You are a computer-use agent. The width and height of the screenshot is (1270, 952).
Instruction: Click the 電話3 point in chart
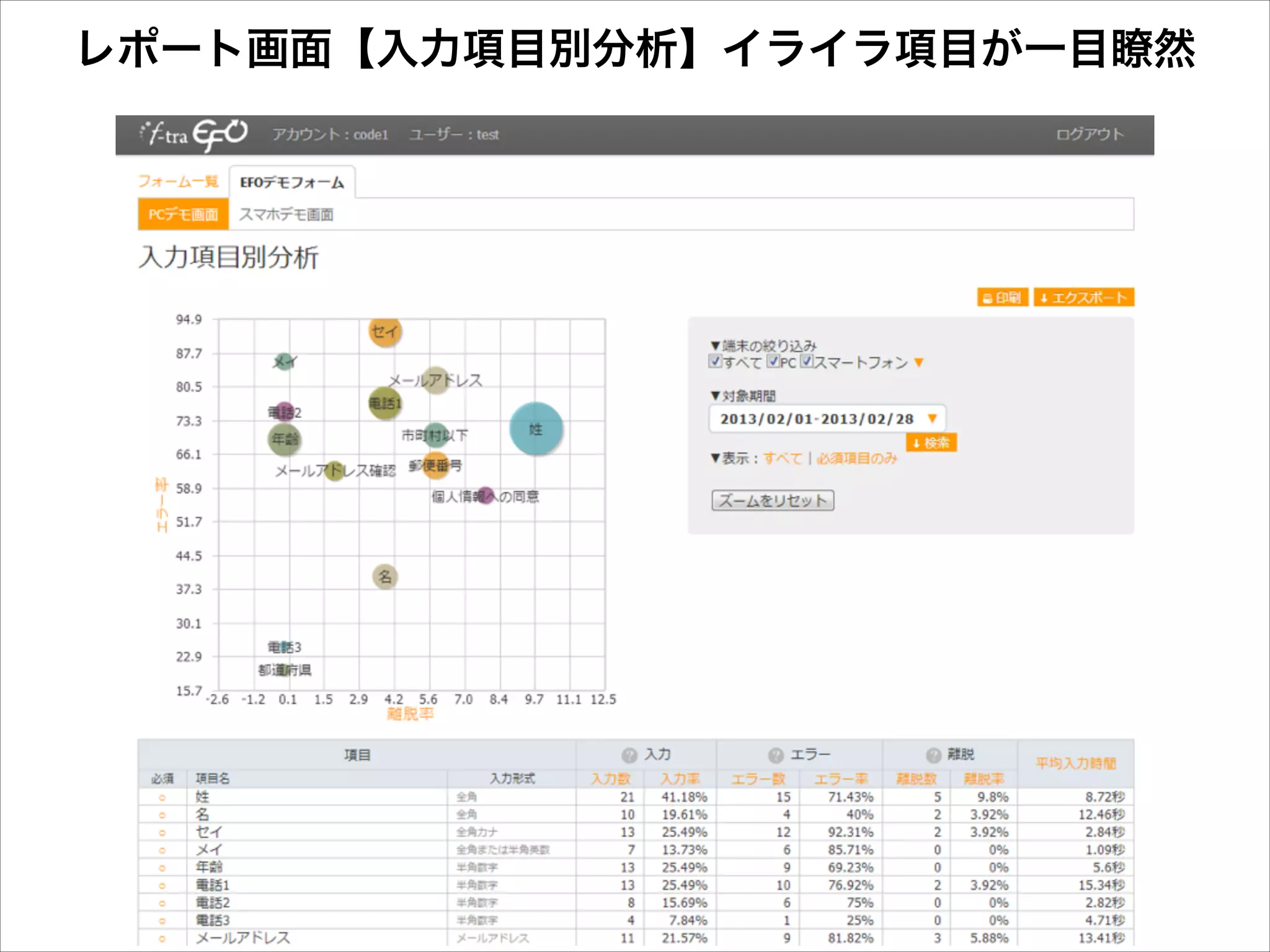tap(285, 647)
